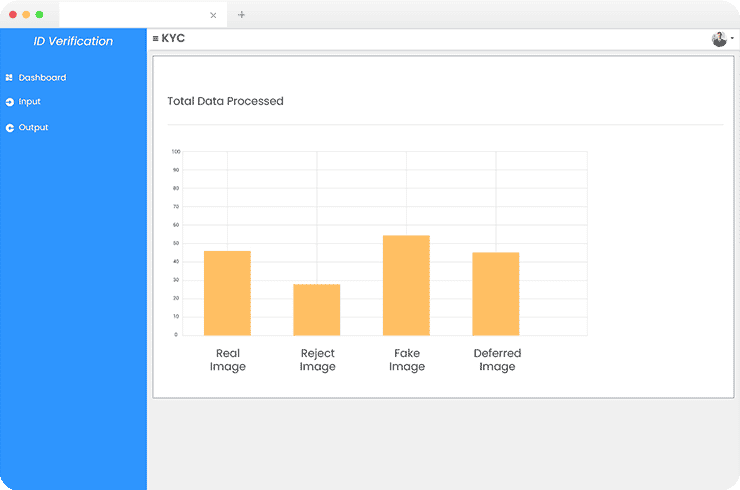Image resolution: width=740 pixels, height=490 pixels.
Task: Click the ID Verification sidebar title
Action: tap(73, 42)
